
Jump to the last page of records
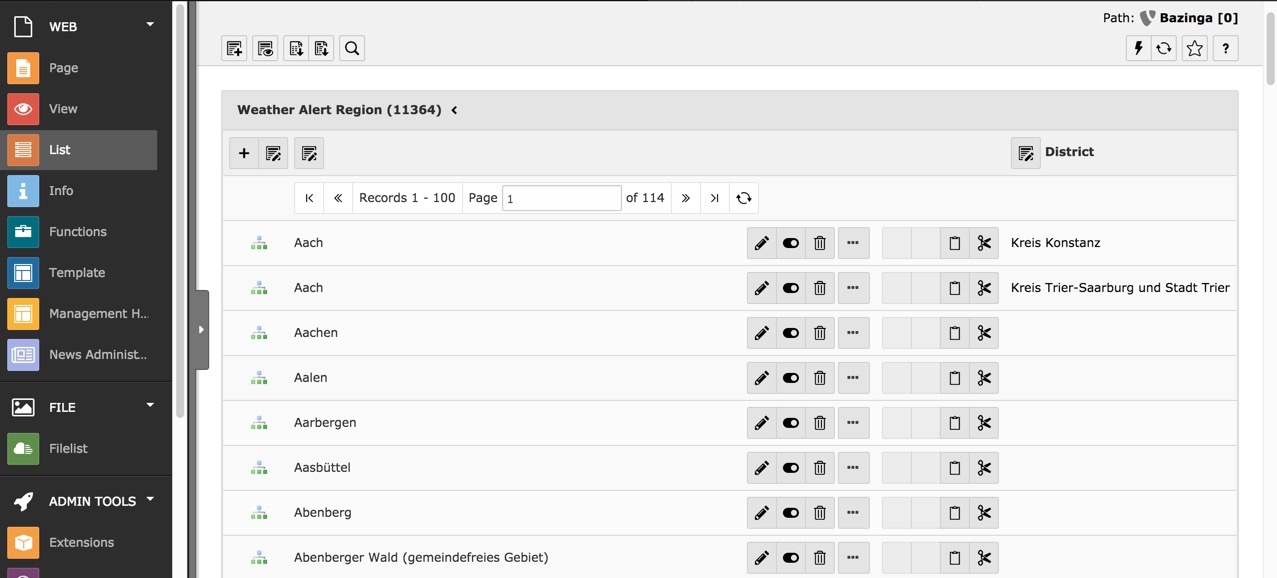(714, 198)
